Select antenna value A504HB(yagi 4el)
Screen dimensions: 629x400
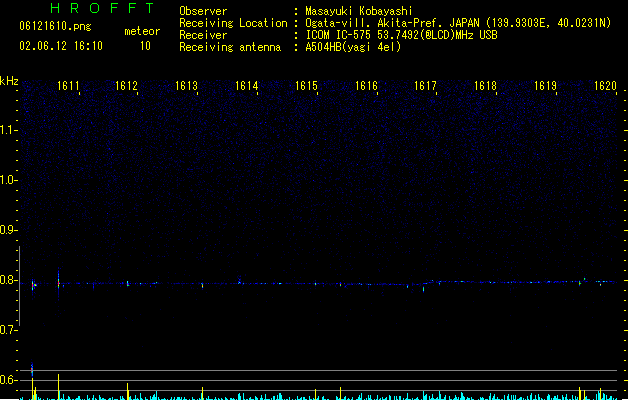tap(353, 47)
